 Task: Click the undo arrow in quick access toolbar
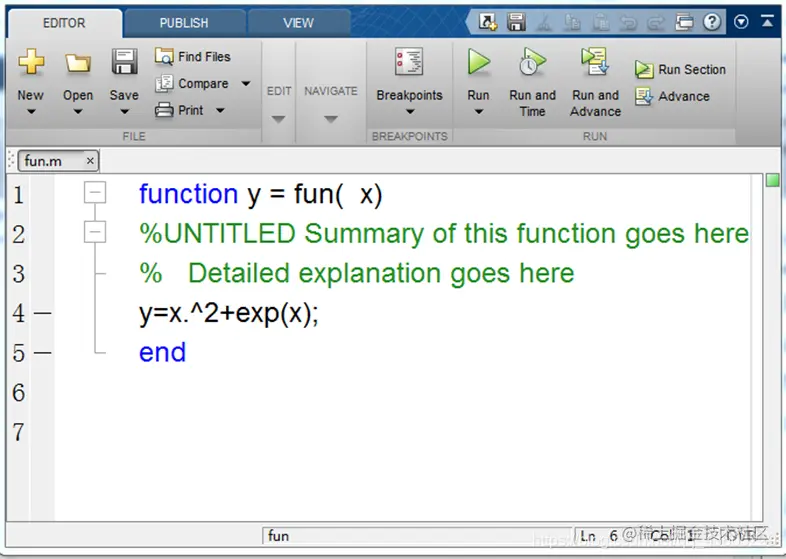tap(628, 23)
